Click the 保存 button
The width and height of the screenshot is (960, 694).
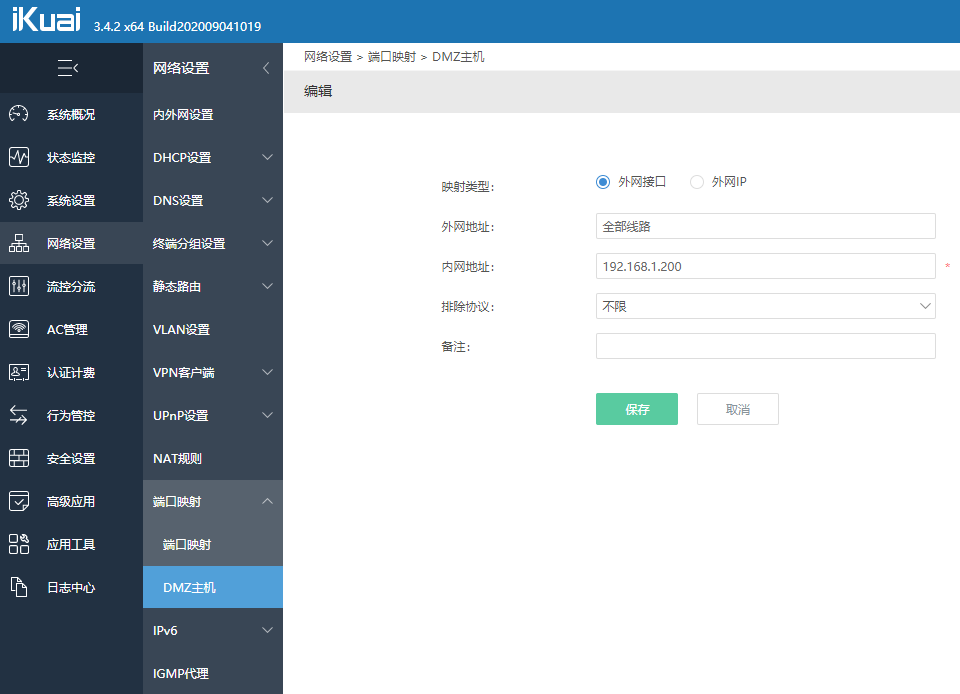tap(637, 409)
